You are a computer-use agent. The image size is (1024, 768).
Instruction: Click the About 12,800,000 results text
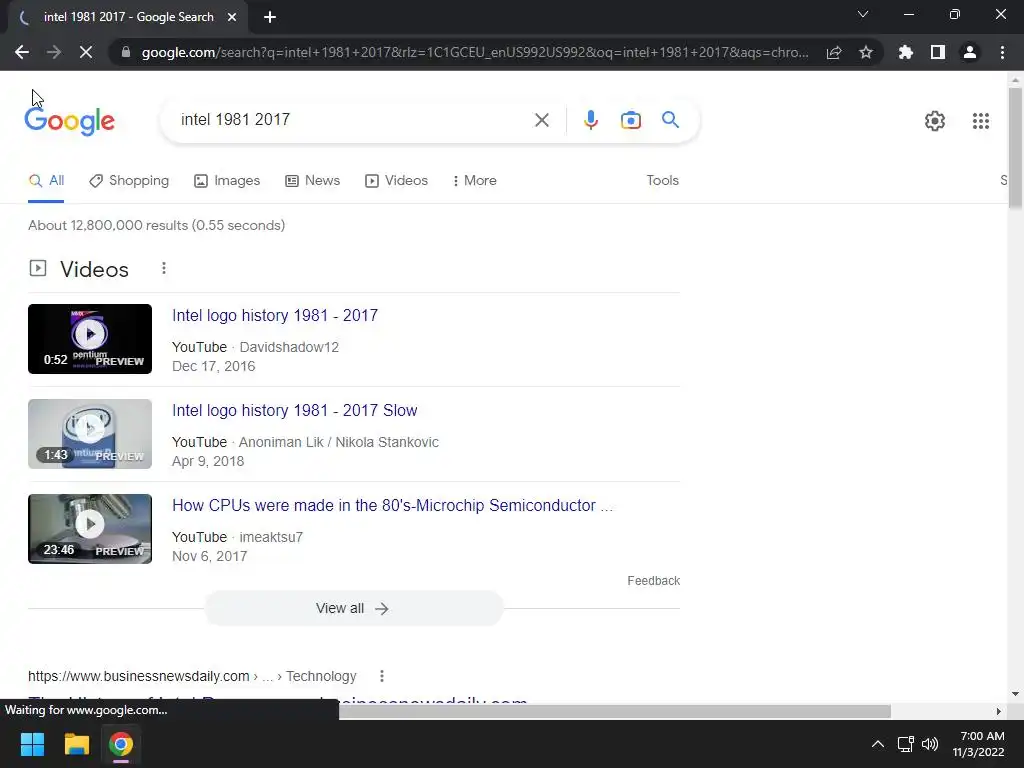click(x=157, y=225)
